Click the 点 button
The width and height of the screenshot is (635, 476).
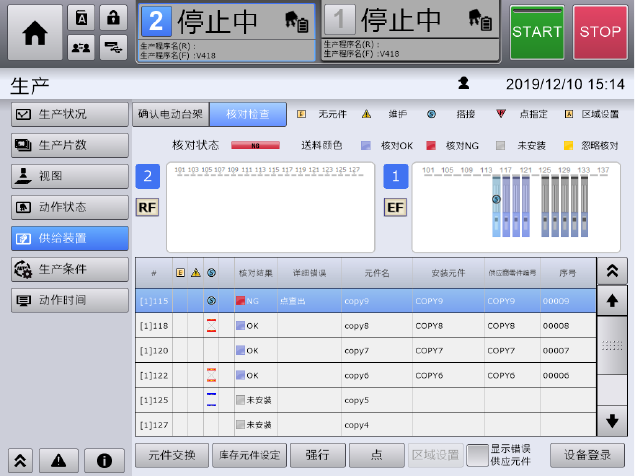click(377, 455)
